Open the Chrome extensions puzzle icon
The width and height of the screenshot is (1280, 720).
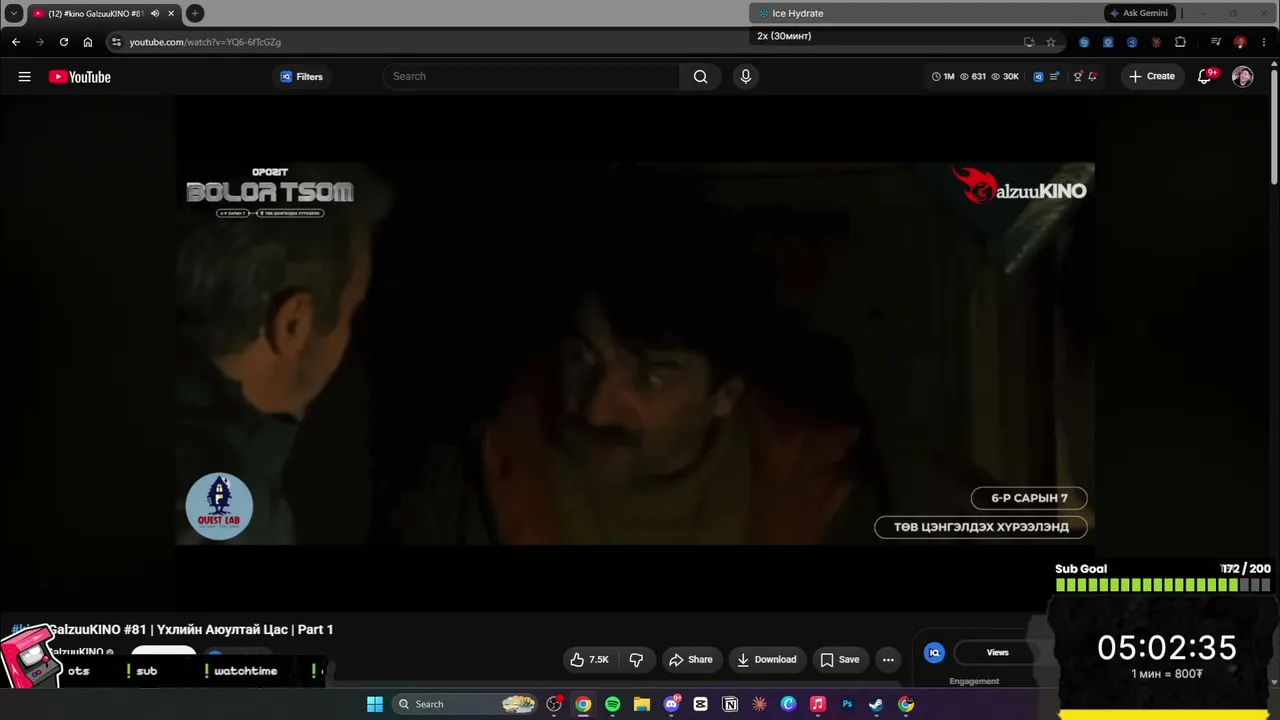coord(1180,42)
